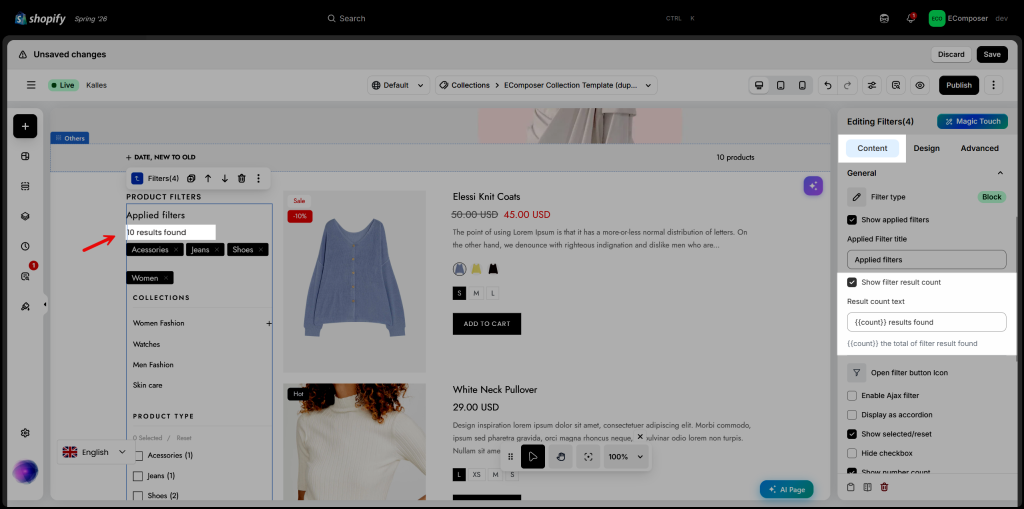Image resolution: width=1024 pixels, height=509 pixels.
Task: Click the Result count text input
Action: [926, 322]
